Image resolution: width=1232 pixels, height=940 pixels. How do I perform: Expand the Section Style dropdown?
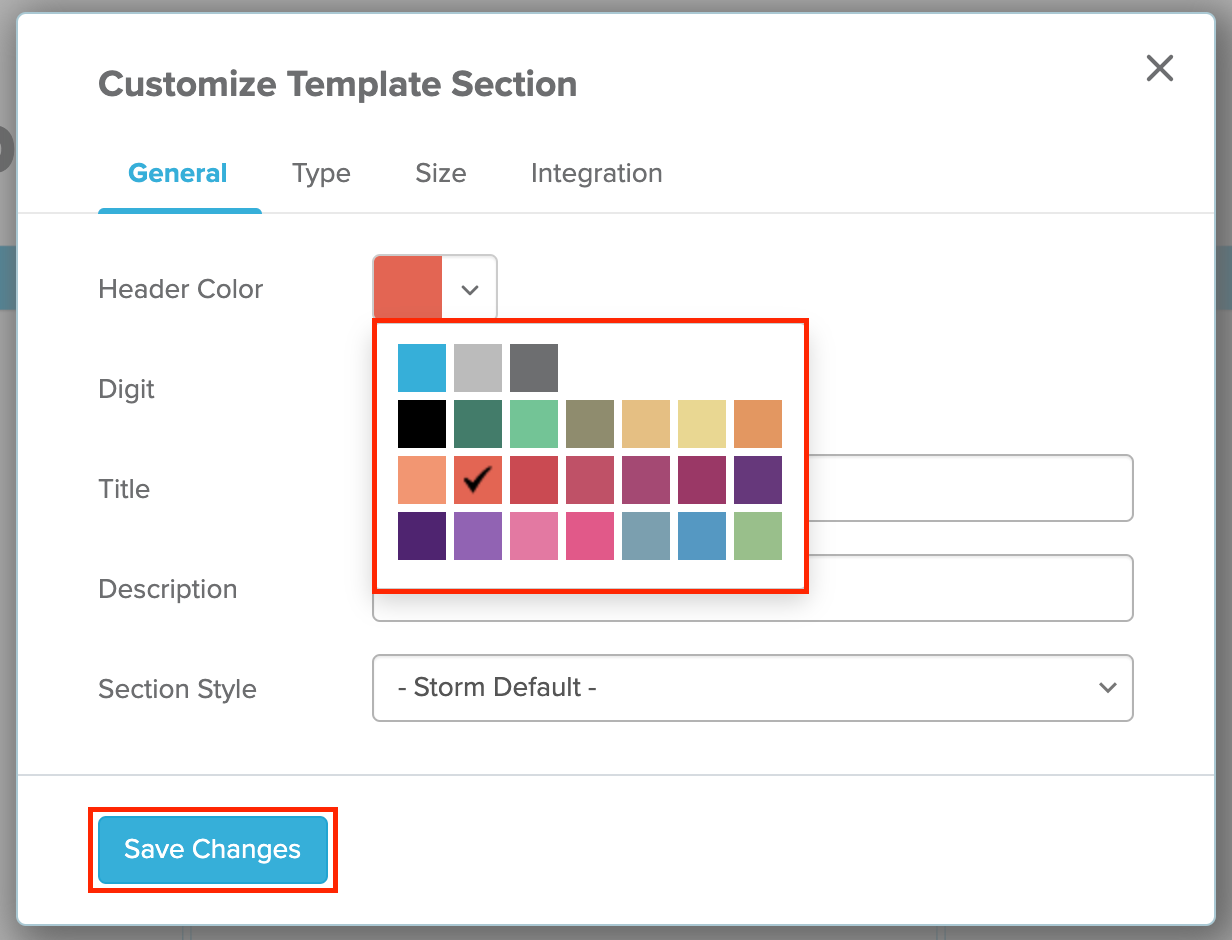[753, 688]
